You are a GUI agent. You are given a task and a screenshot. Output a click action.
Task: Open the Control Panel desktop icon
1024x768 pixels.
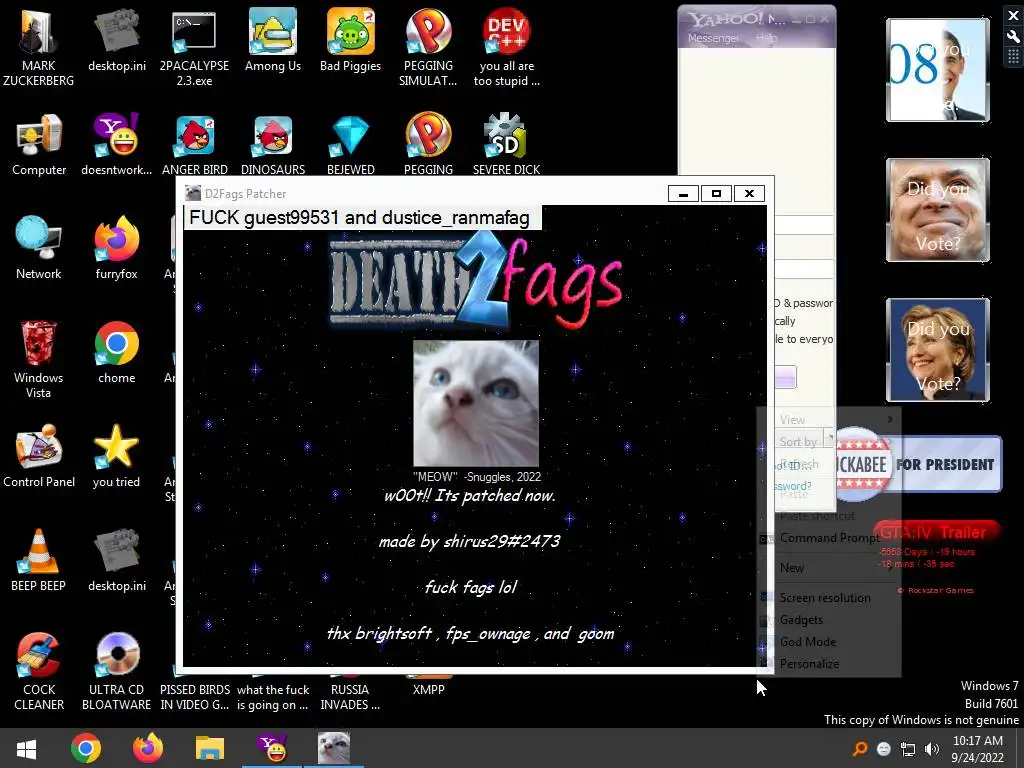click(39, 456)
